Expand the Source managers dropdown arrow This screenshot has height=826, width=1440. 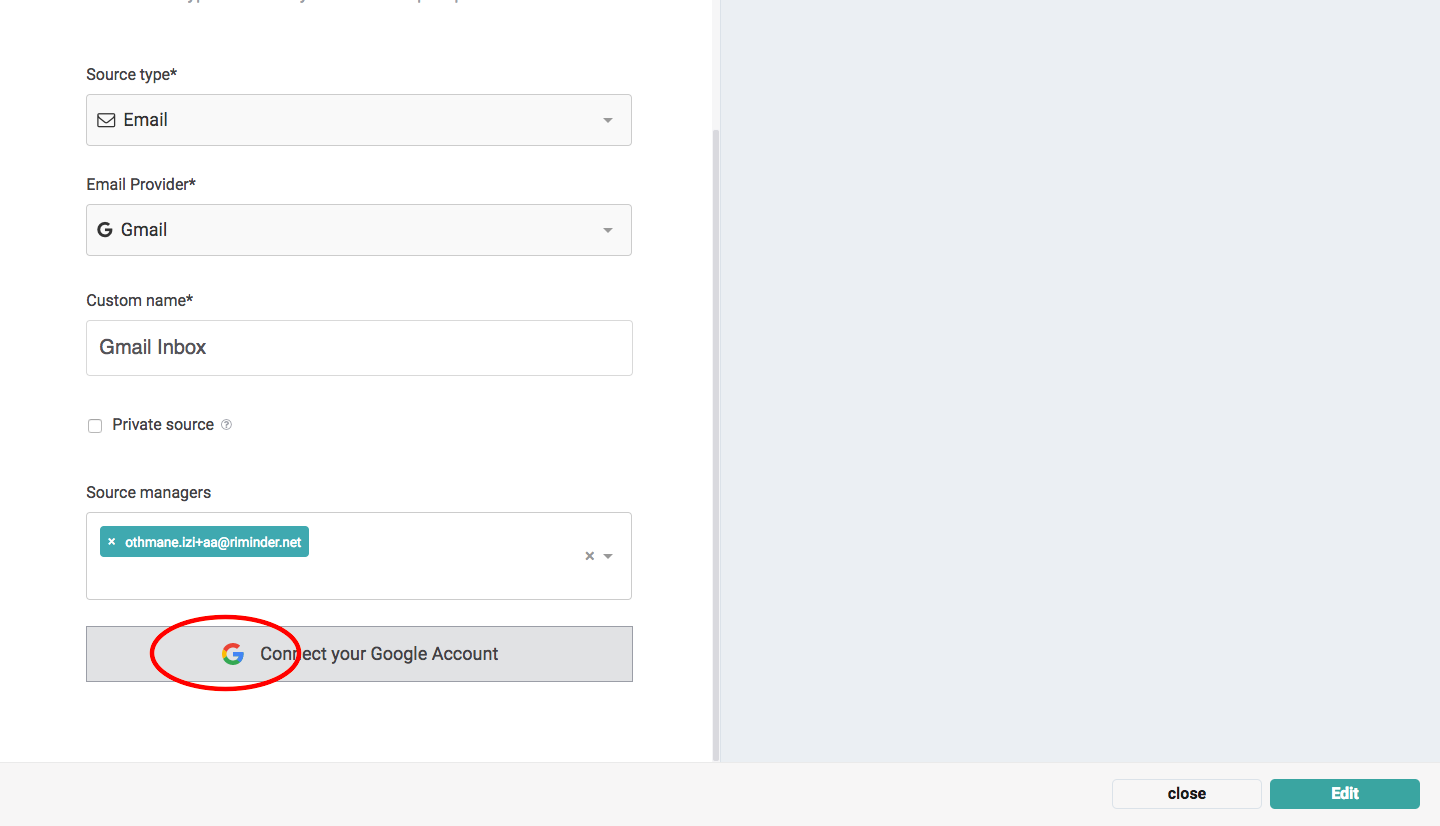pyautogui.click(x=608, y=556)
